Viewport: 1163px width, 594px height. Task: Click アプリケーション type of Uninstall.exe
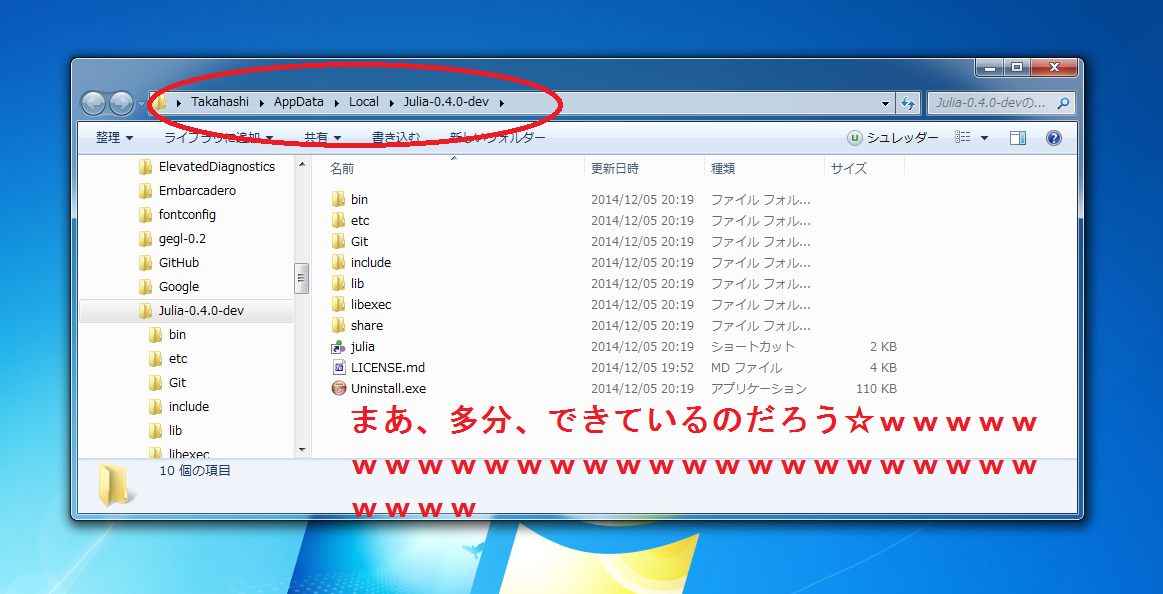click(759, 388)
